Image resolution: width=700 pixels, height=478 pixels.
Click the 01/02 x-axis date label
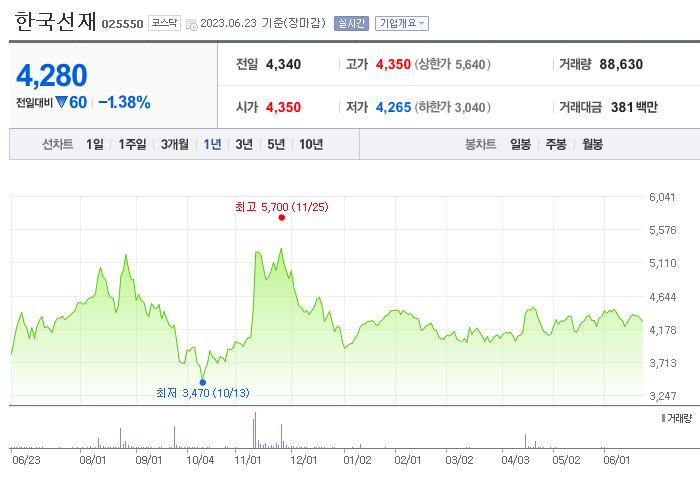pyautogui.click(x=357, y=460)
